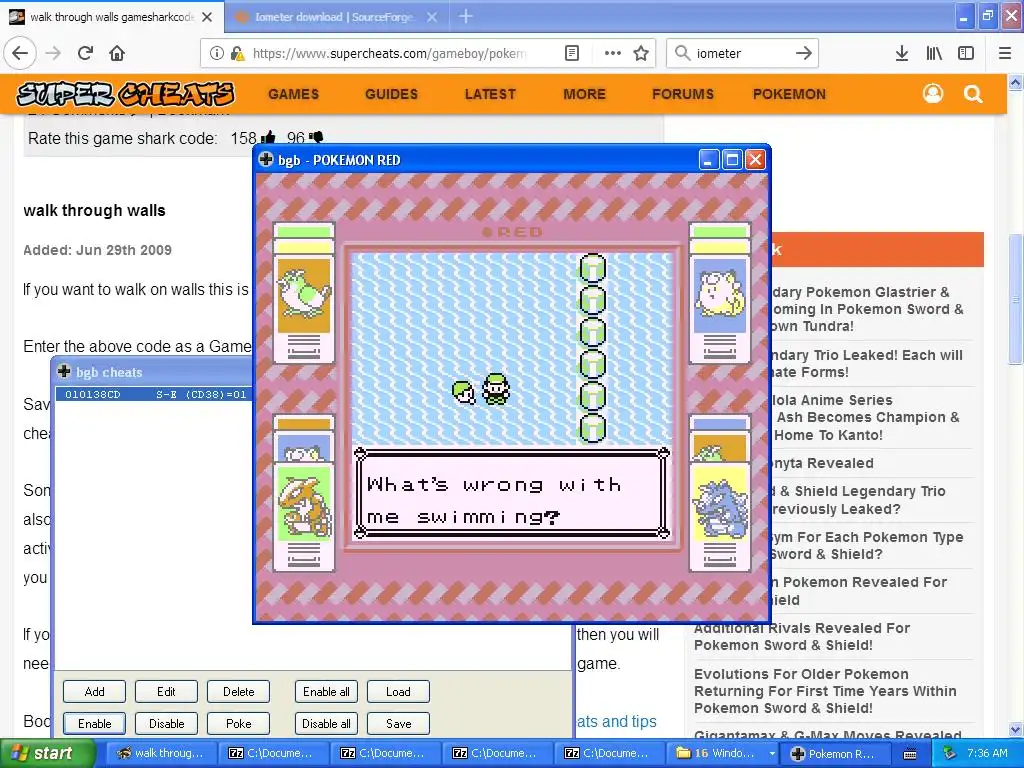Reload the current browser page
The image size is (1024, 768).
click(x=85, y=53)
